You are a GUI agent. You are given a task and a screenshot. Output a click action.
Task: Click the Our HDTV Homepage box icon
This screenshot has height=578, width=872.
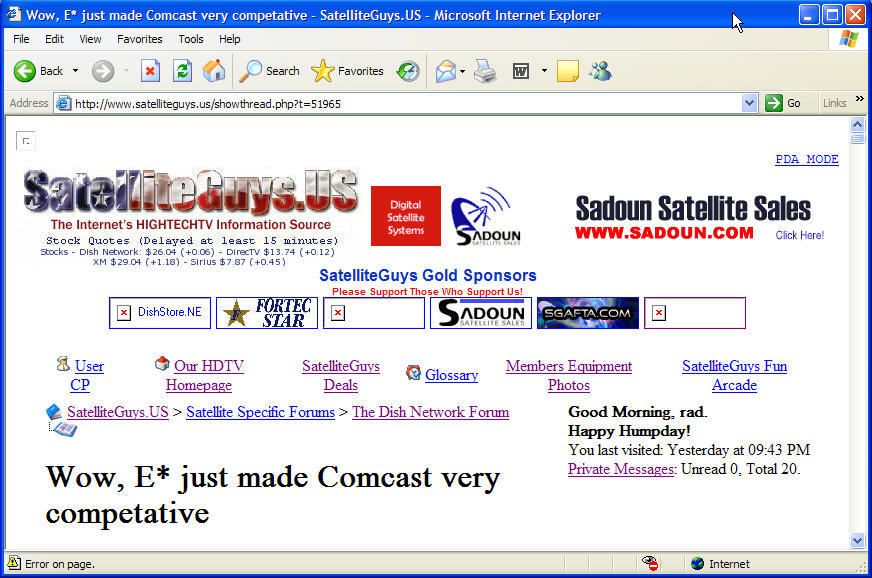162,363
